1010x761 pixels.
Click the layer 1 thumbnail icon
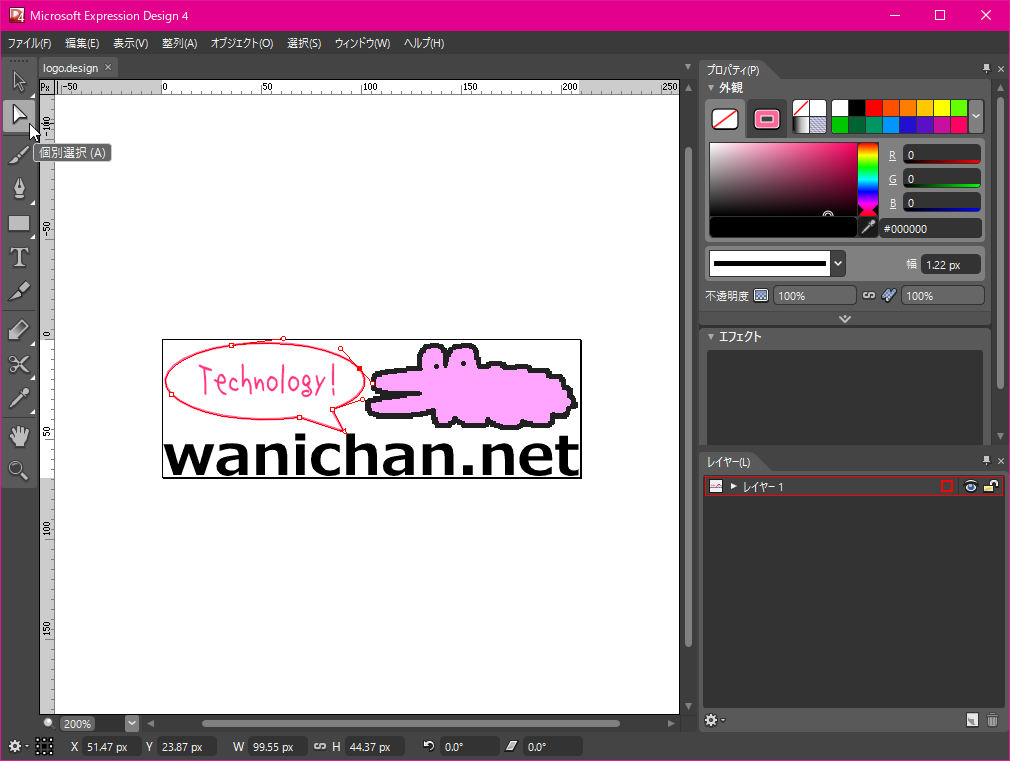pos(716,486)
